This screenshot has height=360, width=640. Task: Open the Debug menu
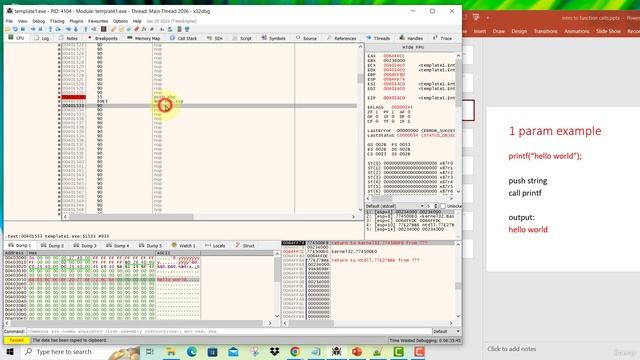pyautogui.click(x=38, y=21)
